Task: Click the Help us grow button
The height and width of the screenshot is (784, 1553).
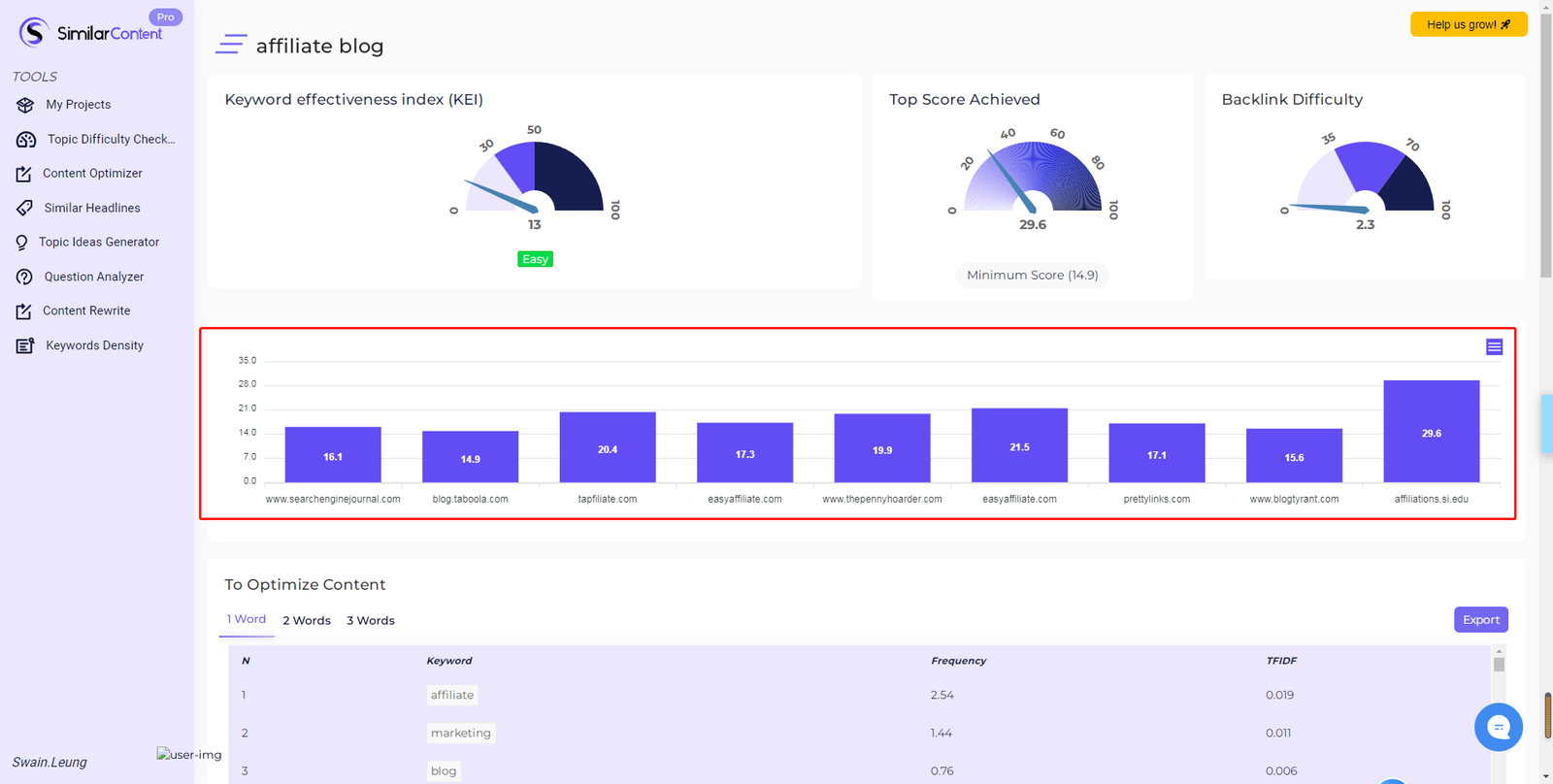Action: tap(1469, 24)
